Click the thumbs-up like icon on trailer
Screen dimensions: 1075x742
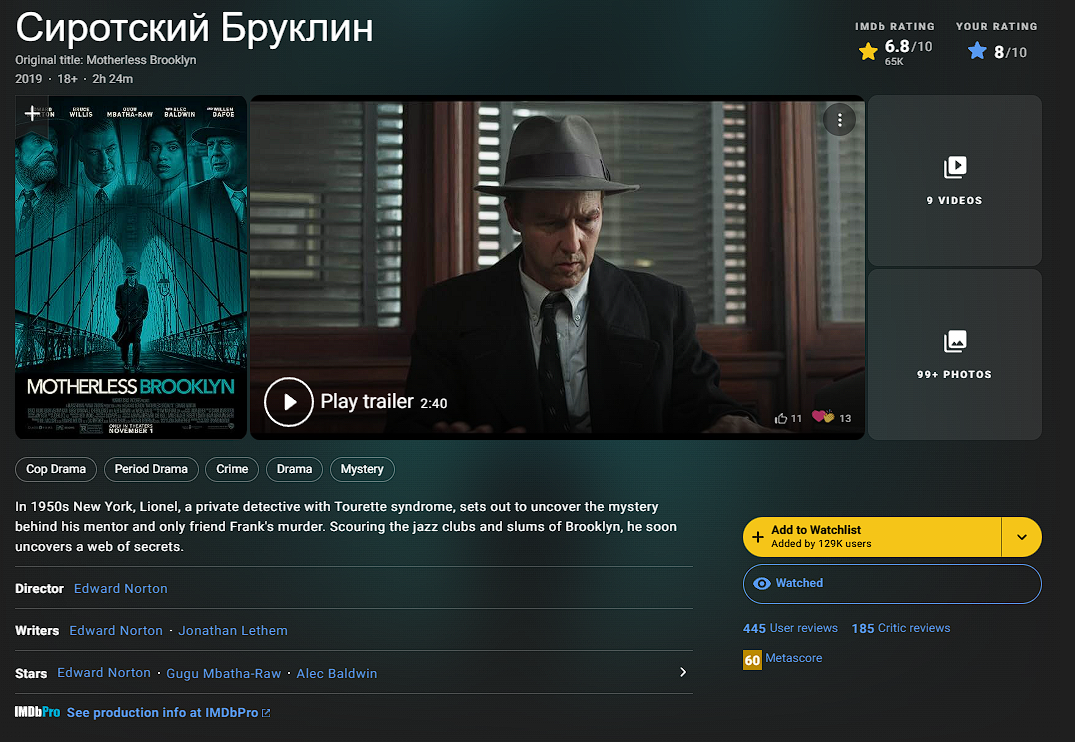point(781,418)
